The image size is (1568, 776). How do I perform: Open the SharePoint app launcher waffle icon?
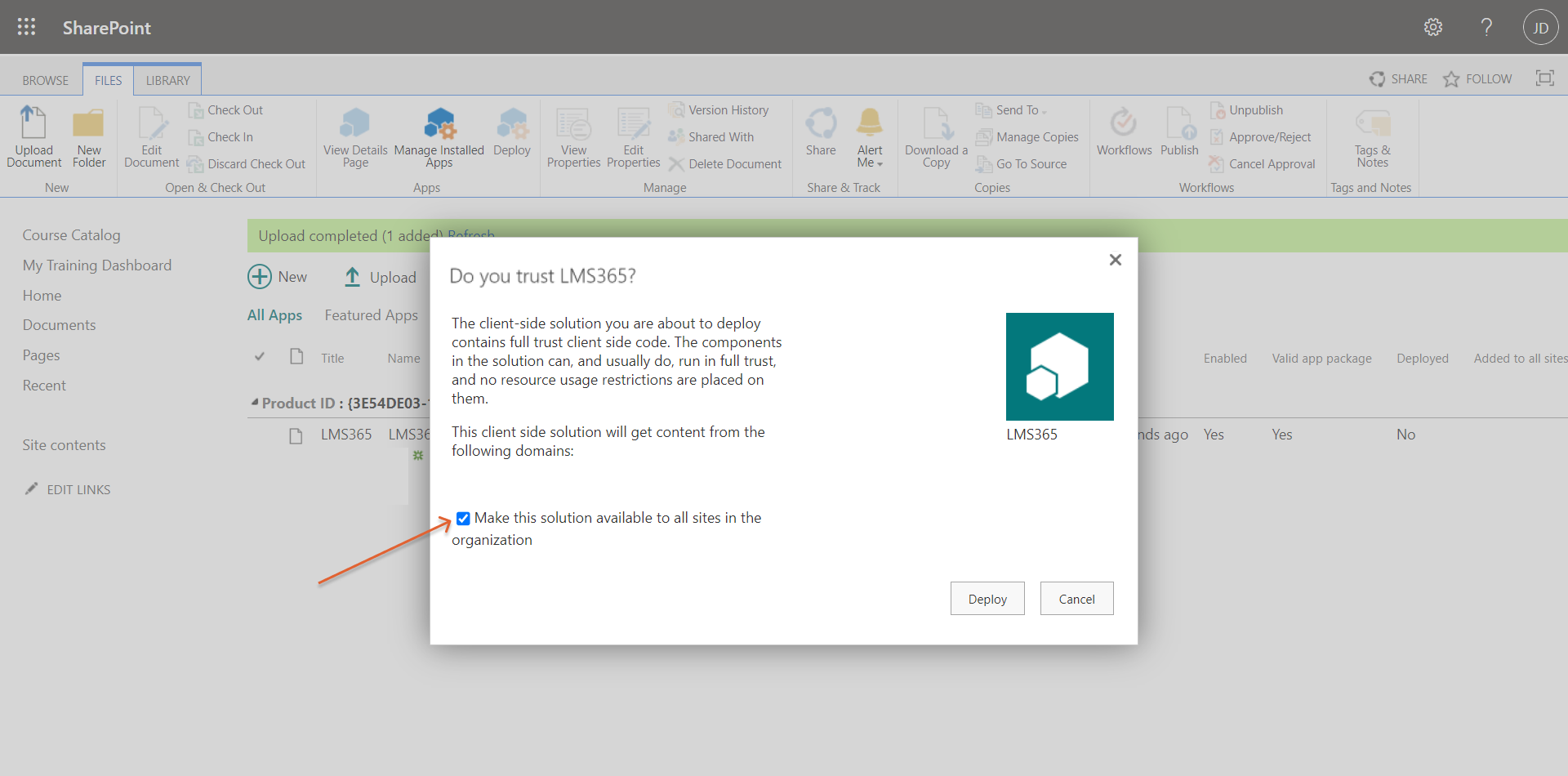[x=26, y=27]
